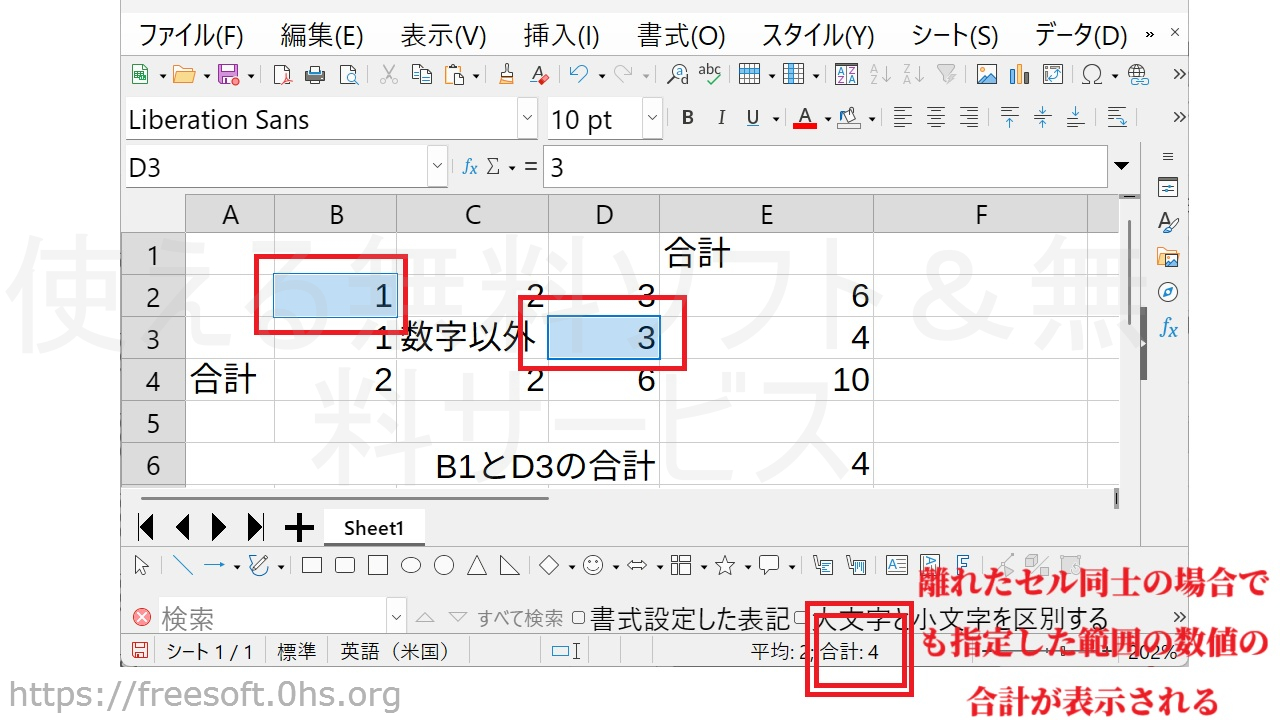Click the Clone Formatting paintbrush icon
This screenshot has width=1280, height=720.
pos(506,75)
